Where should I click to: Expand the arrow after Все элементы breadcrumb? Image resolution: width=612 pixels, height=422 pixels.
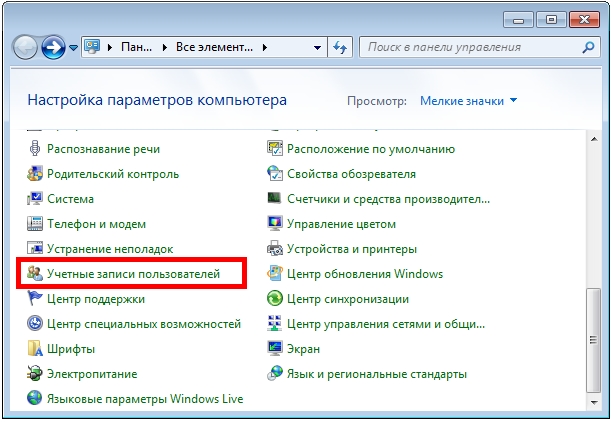point(265,48)
